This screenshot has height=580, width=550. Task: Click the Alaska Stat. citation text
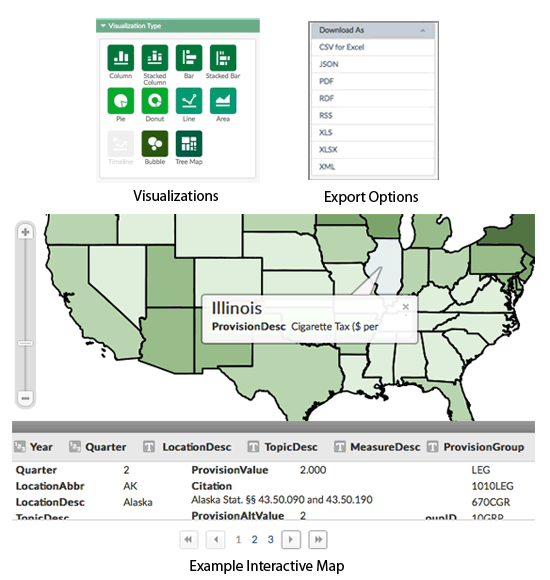coord(282,500)
